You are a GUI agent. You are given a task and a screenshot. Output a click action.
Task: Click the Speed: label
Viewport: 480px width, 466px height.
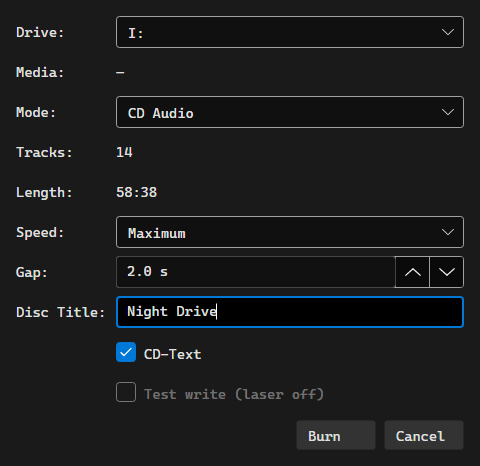pos(40,232)
